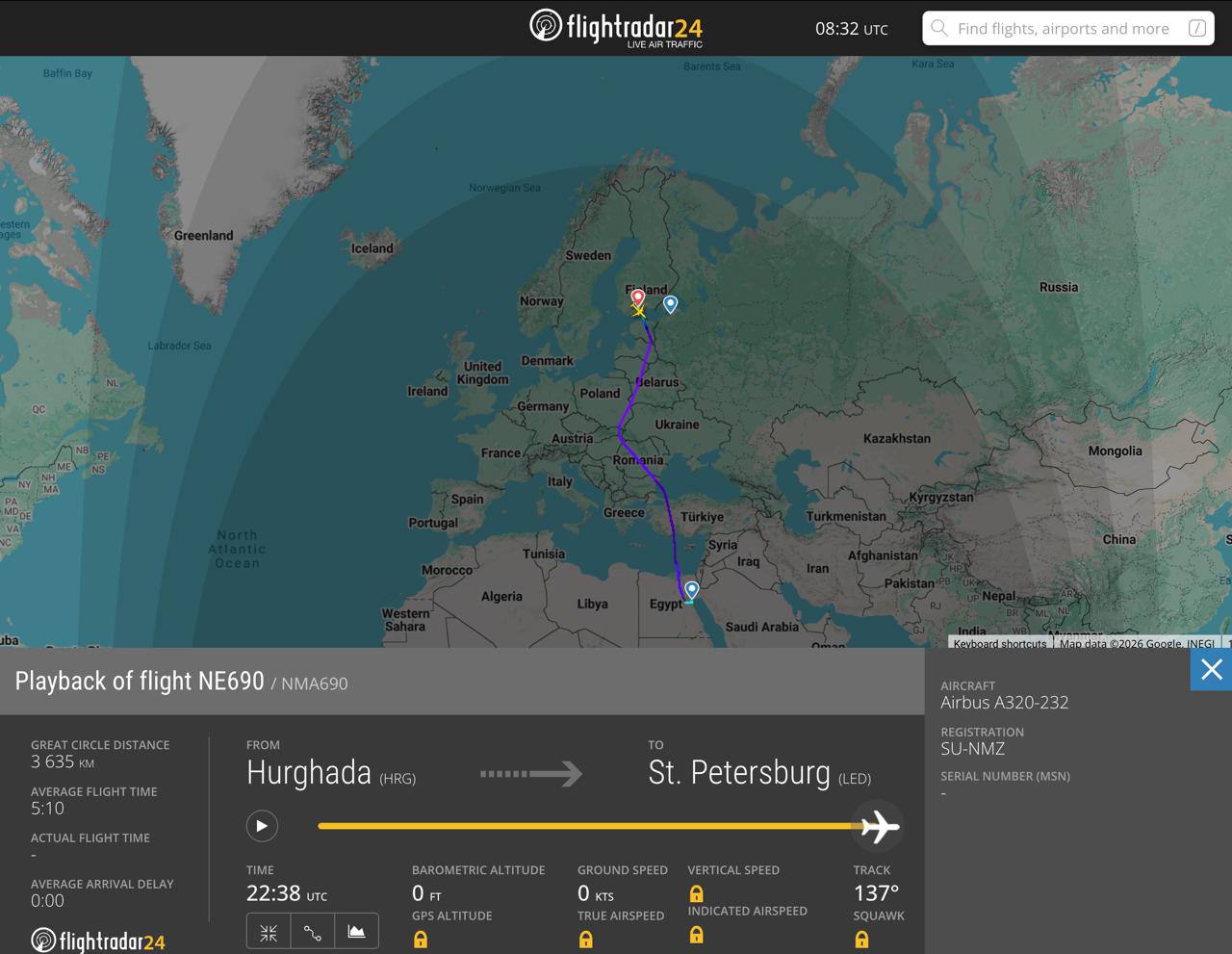Click the lock icon under Indicated Airspeed
Viewport: 1232px width, 954px height.
(x=696, y=934)
